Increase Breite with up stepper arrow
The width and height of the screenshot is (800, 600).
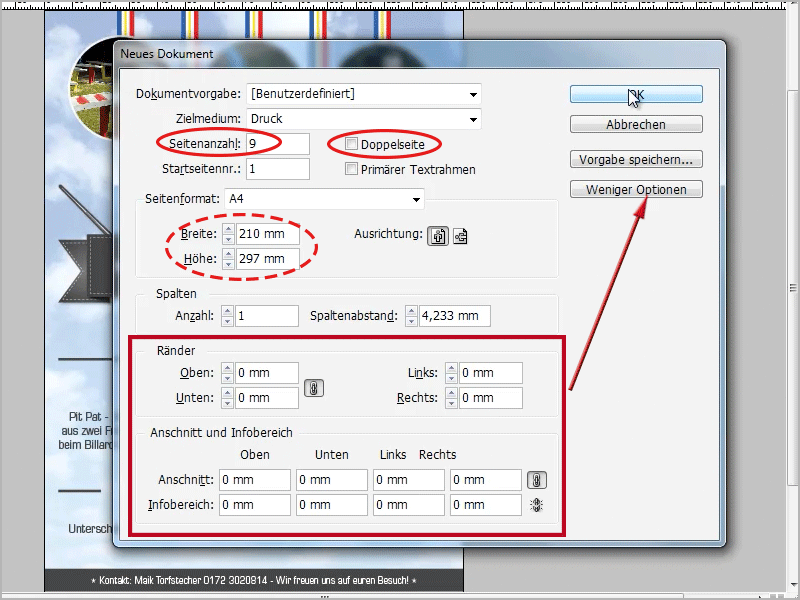pyautogui.click(x=228, y=229)
